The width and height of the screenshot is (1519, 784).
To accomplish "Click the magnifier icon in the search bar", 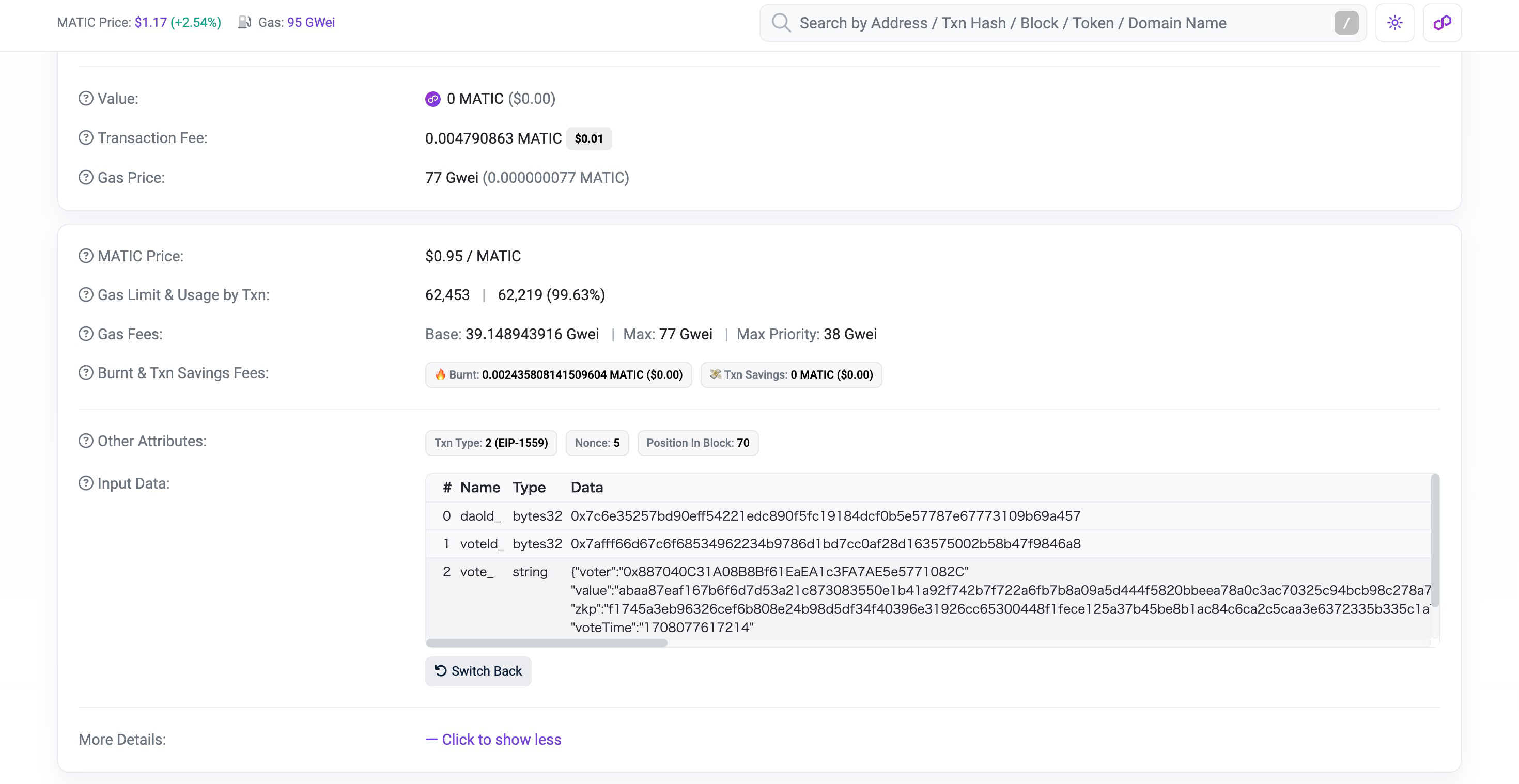I will [781, 23].
